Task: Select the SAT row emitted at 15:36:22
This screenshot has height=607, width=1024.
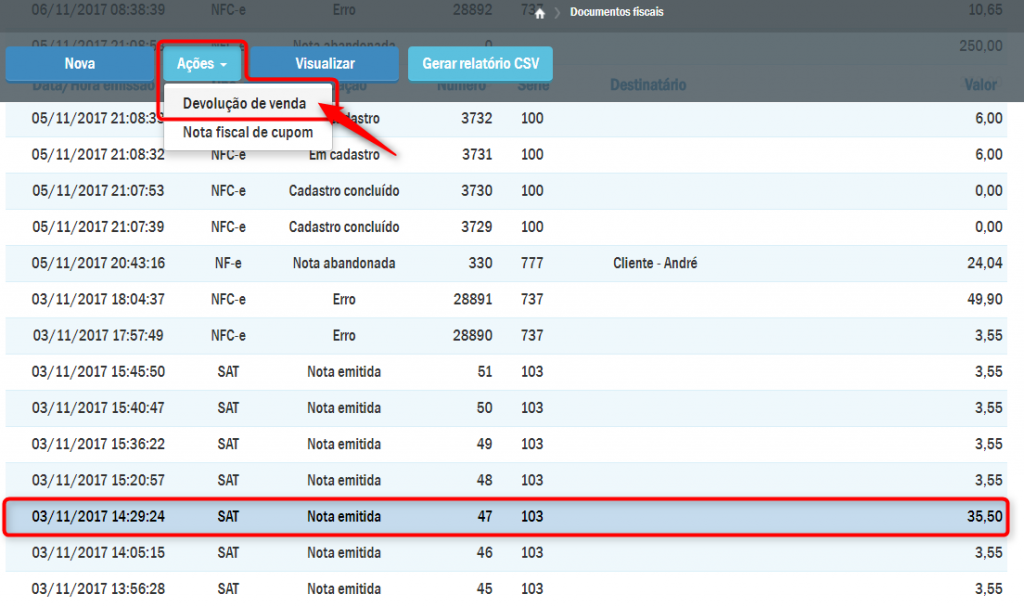Action: 505,444
